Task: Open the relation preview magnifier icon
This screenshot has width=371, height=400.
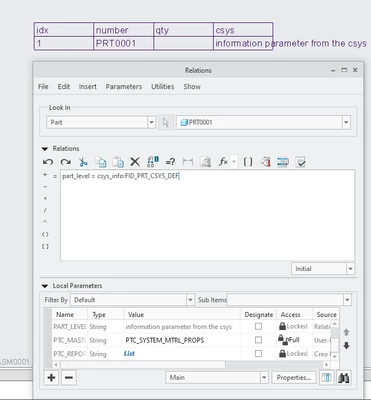Action: tap(205, 162)
